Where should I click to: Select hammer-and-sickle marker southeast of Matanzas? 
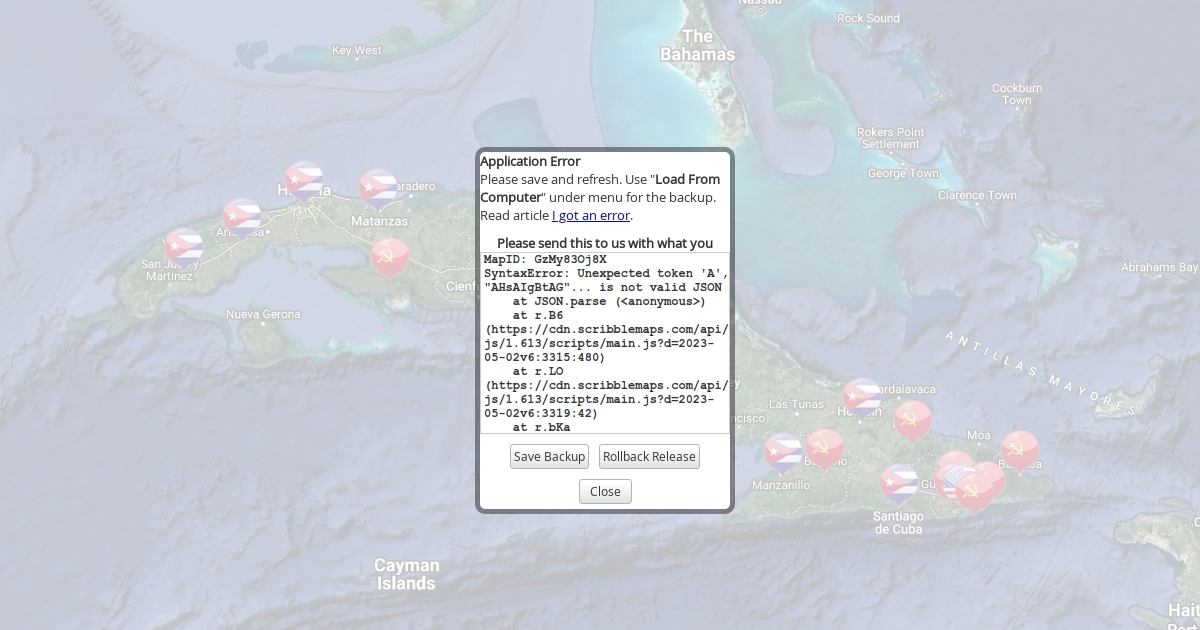point(390,256)
